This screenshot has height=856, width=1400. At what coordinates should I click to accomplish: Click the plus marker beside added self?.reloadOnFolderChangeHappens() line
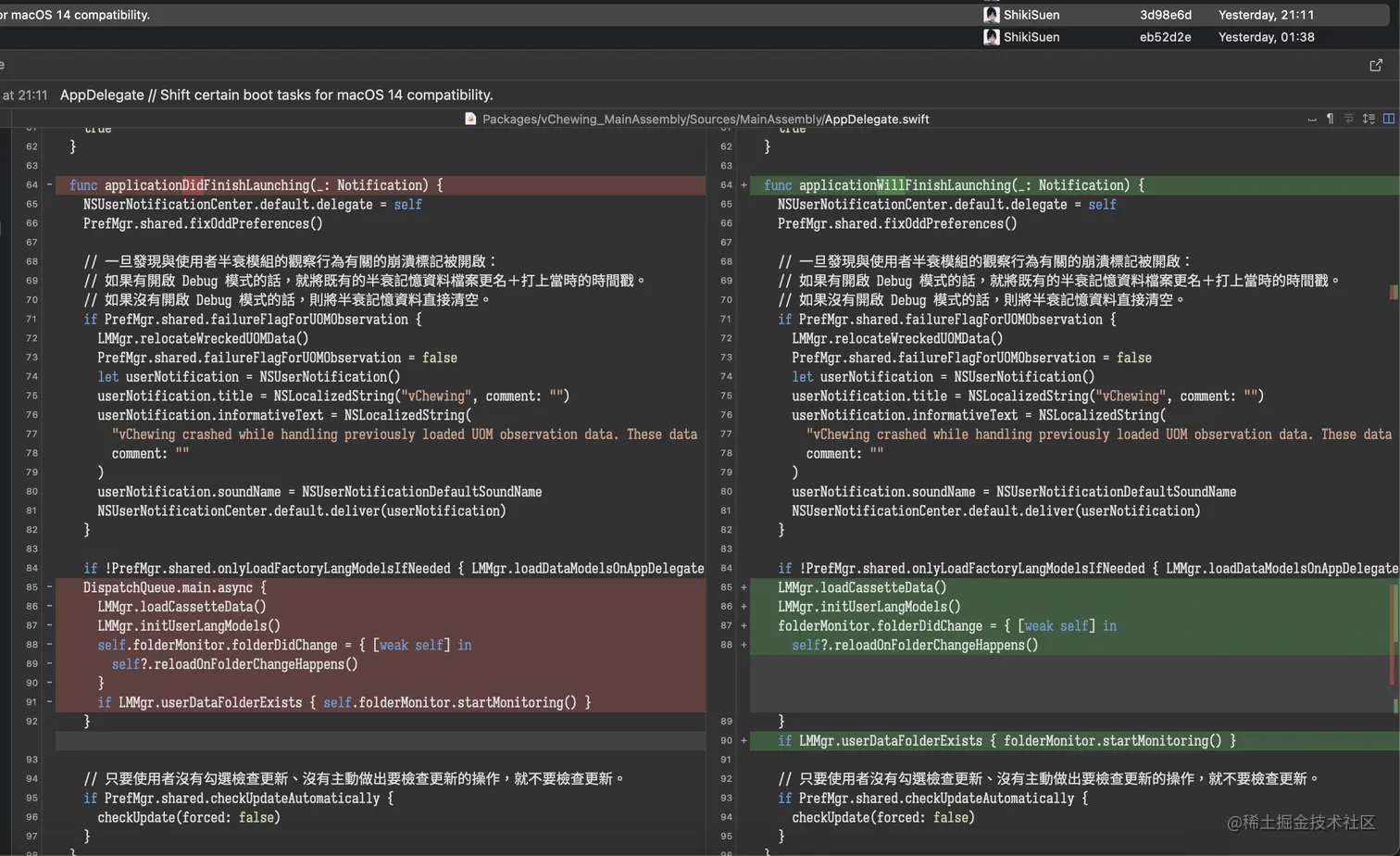744,645
